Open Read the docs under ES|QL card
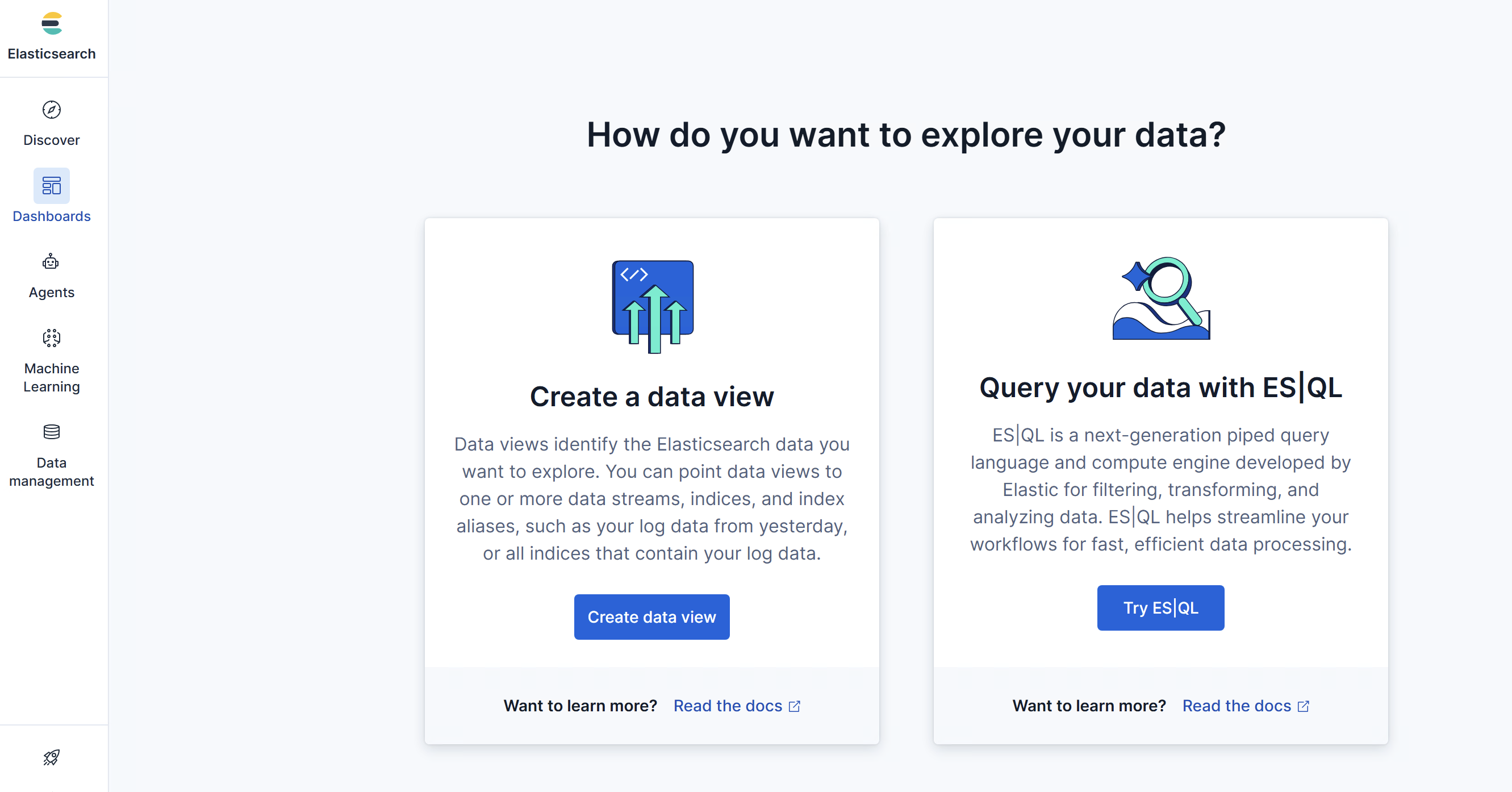The width and height of the screenshot is (1512, 792). 1236,706
